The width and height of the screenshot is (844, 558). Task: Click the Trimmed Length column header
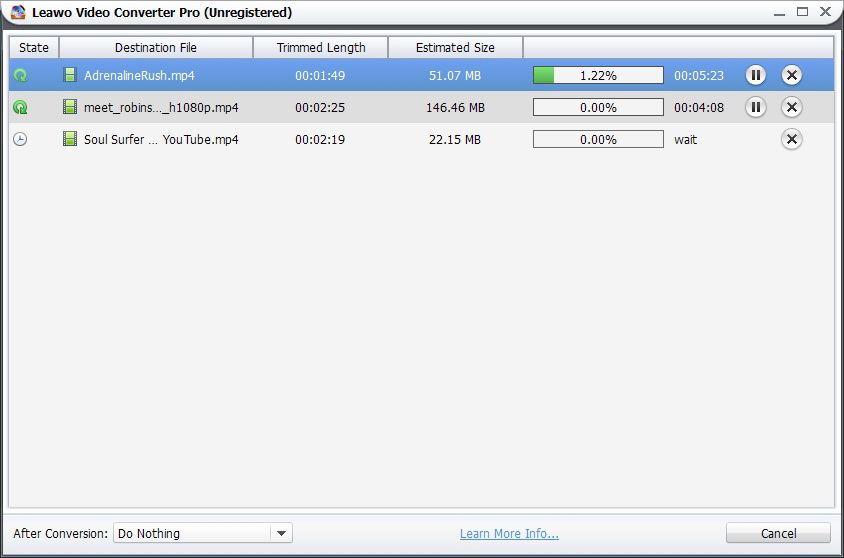(321, 47)
